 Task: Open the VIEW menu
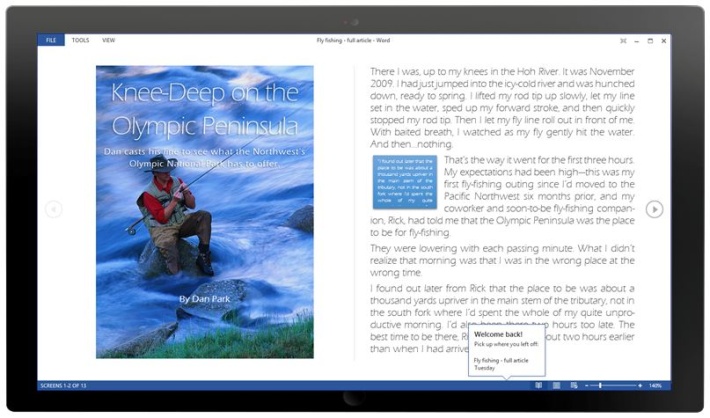point(108,40)
